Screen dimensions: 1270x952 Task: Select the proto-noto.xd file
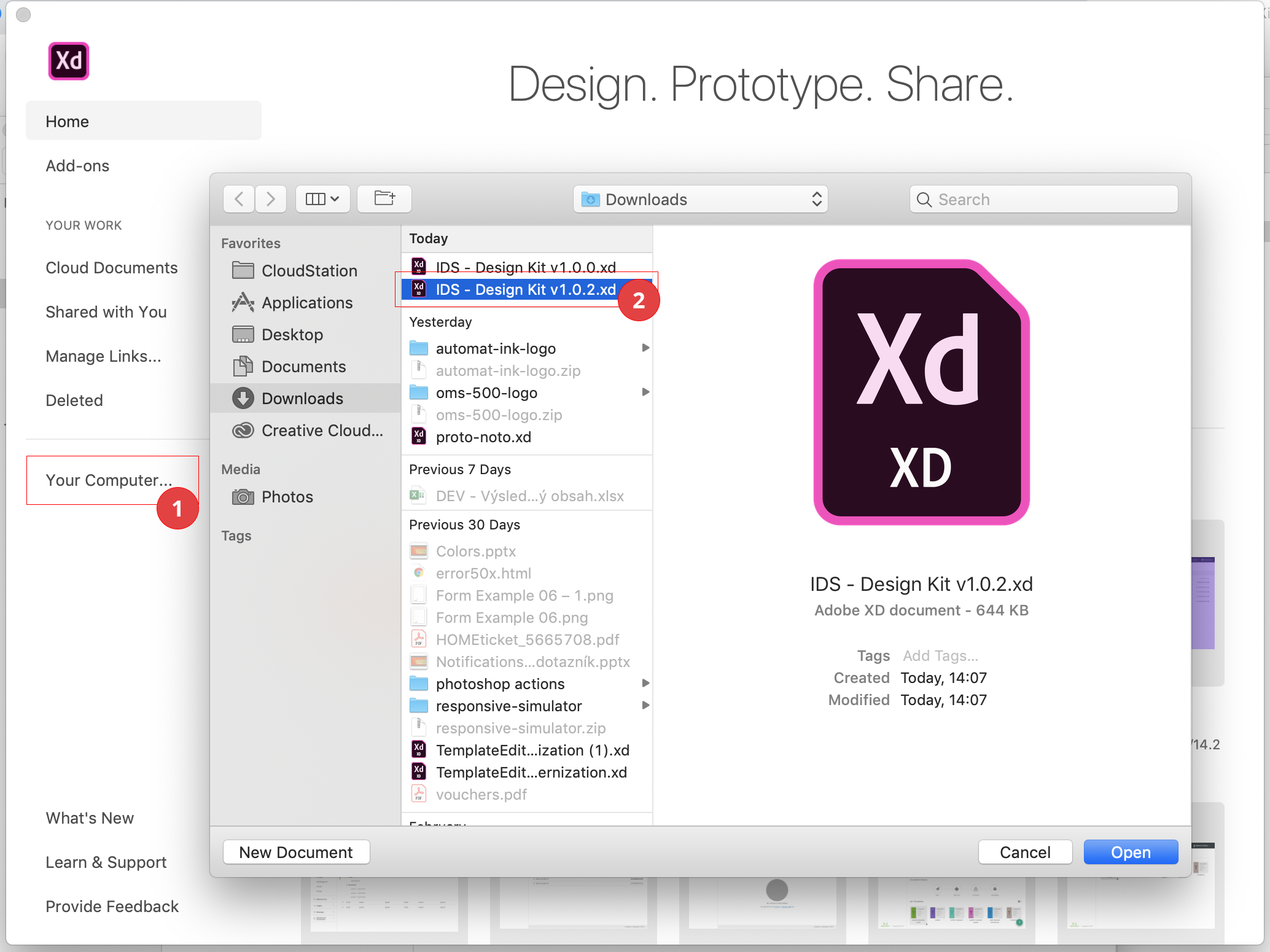(527, 437)
